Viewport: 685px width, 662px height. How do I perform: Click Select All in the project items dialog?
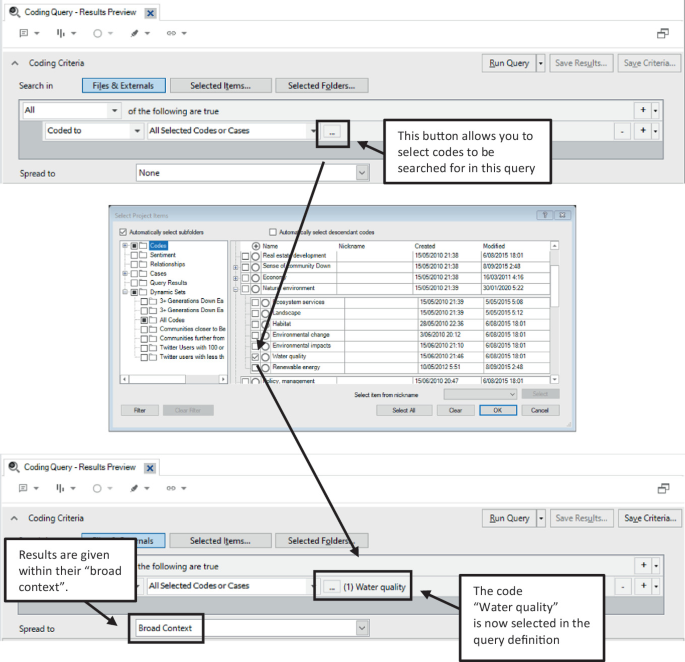[x=403, y=410]
